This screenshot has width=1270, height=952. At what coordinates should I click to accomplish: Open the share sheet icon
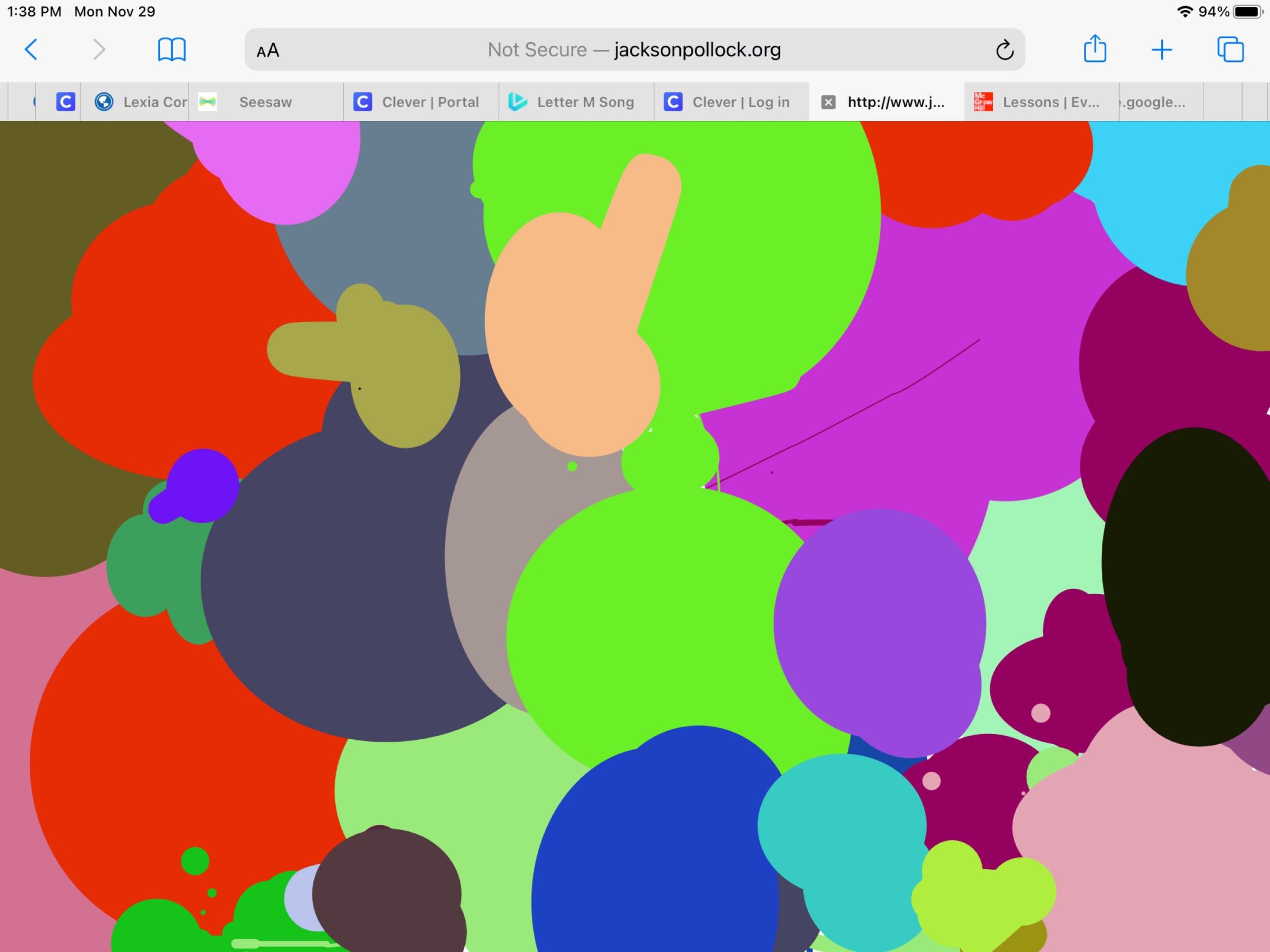[1094, 49]
